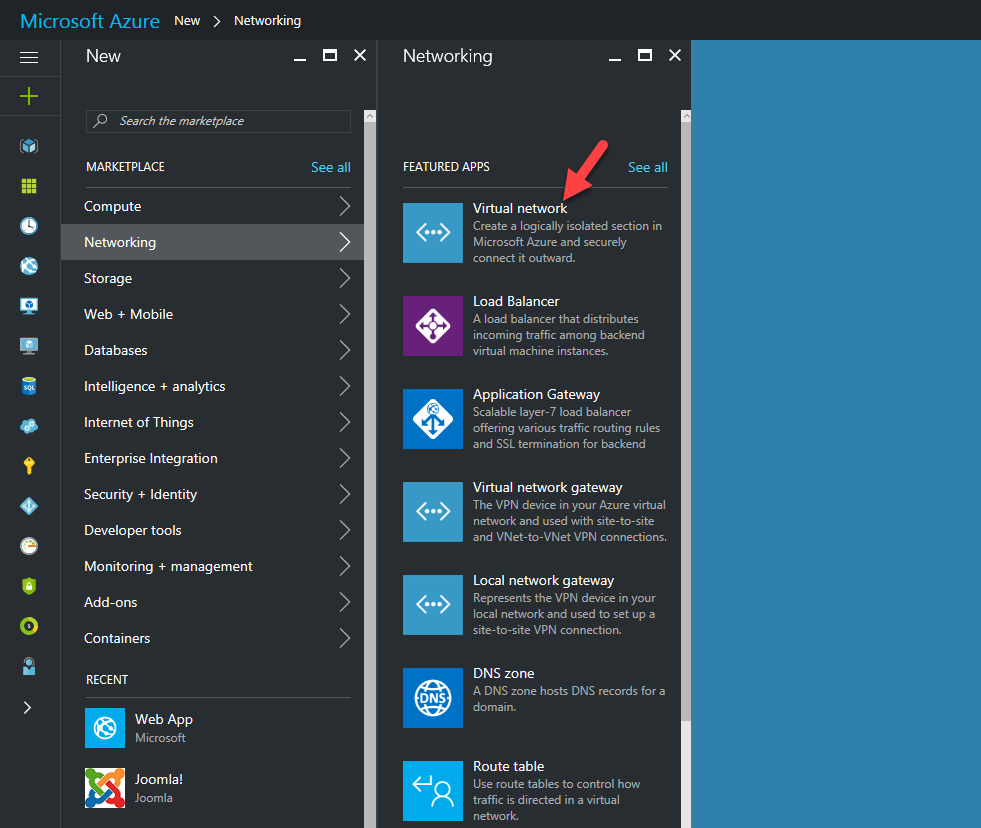The height and width of the screenshot is (828, 981).
Task: Open Local network gateway title
Action: point(543,580)
